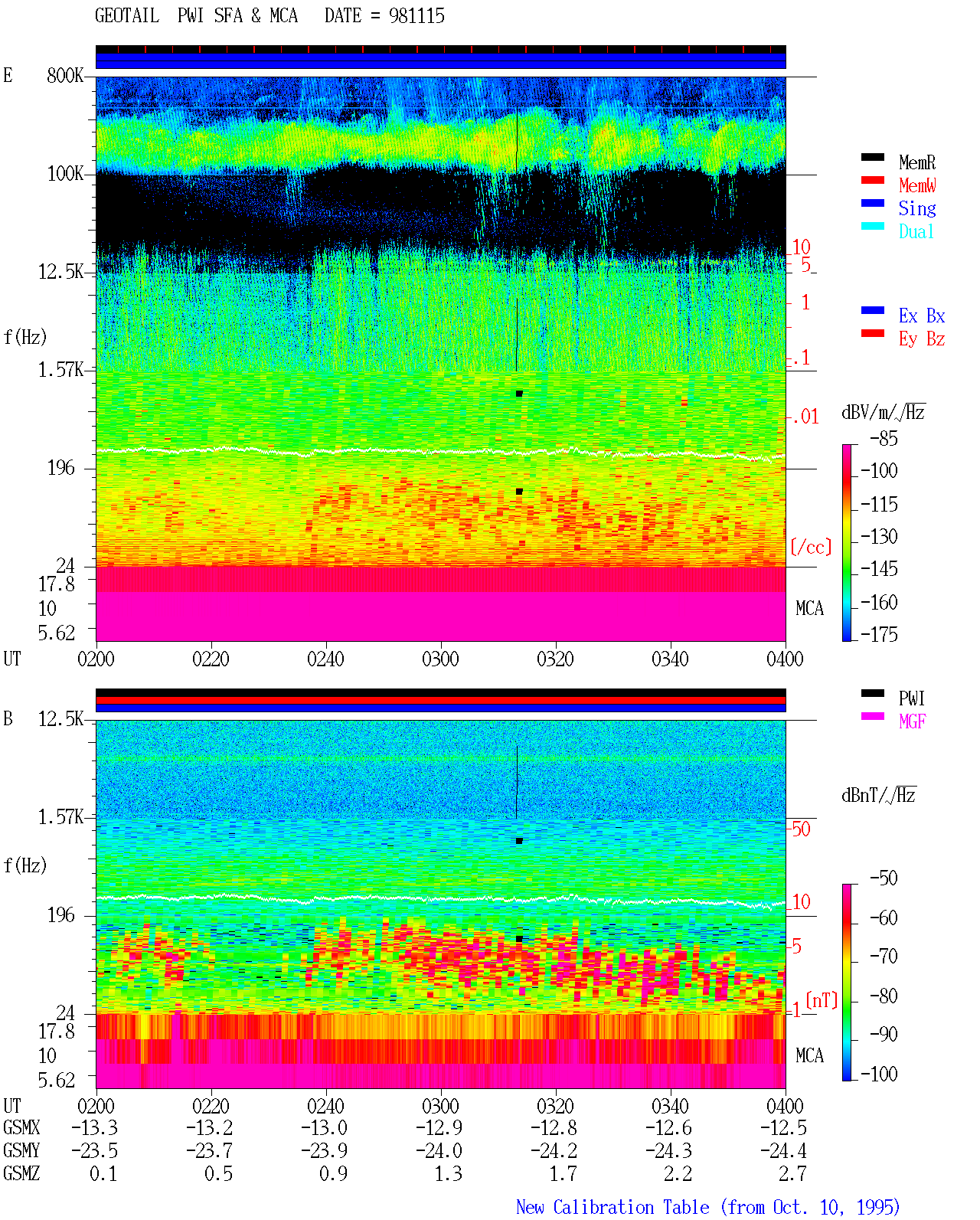Click the blue Ex Bx legend swatch
This screenshot has width=980, height=1220.
[873, 310]
